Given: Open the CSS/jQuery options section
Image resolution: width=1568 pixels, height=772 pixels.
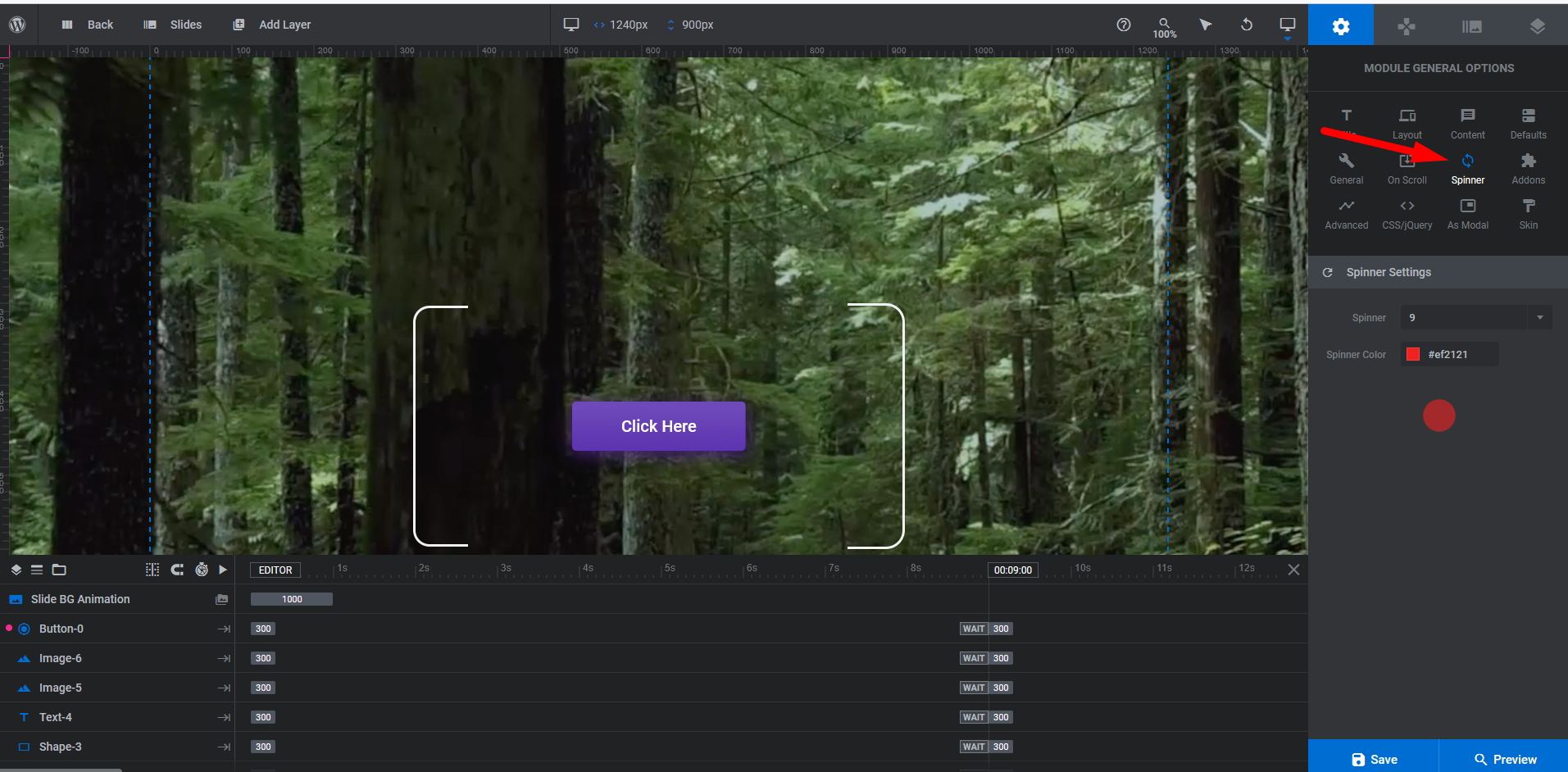Looking at the screenshot, I should click(1407, 214).
